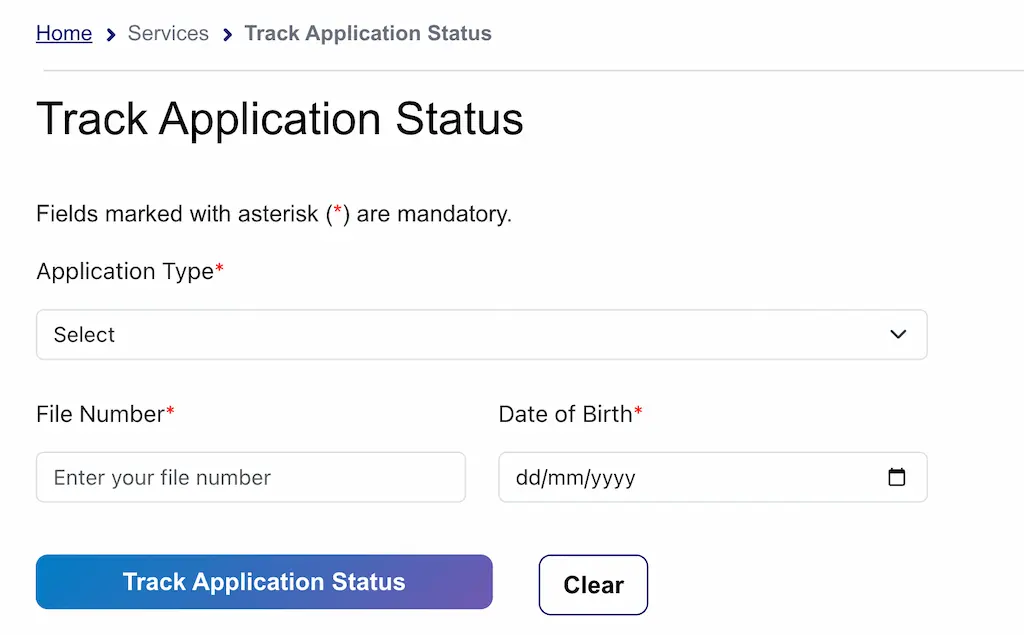
Task: Click the chevron icon after Services breadcrumb
Action: [227, 35]
